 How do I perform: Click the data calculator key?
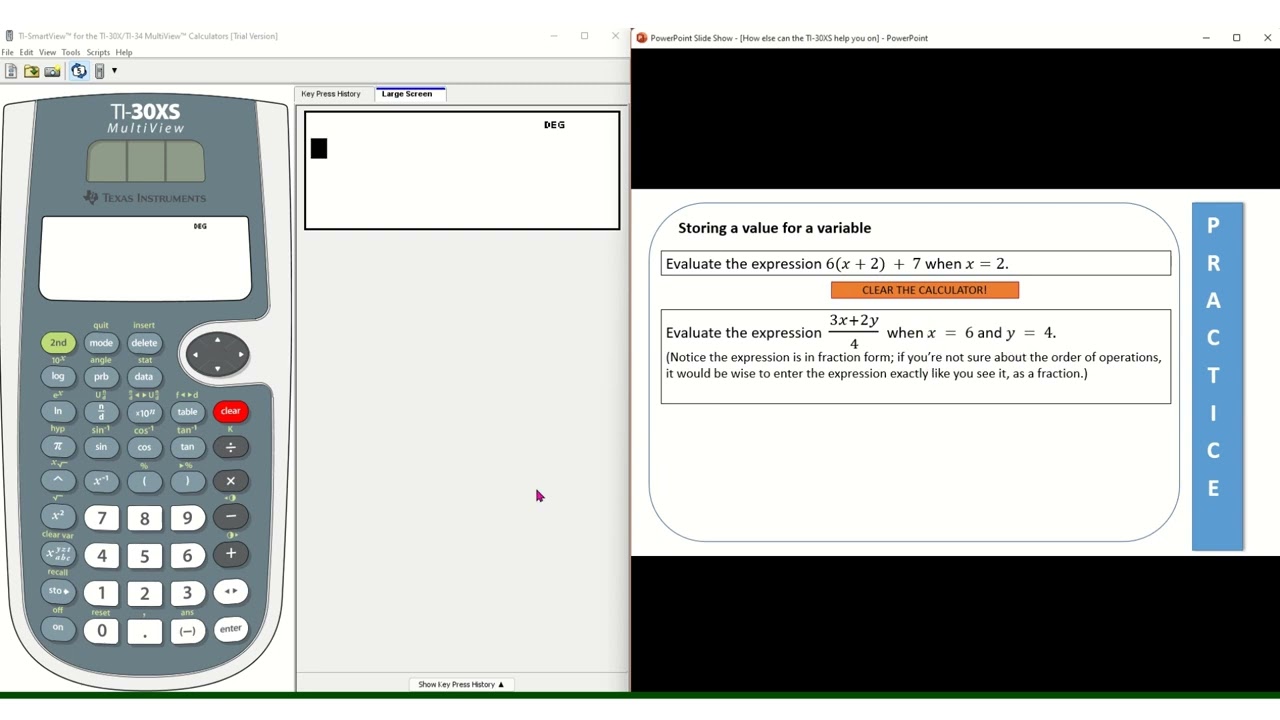tap(144, 377)
